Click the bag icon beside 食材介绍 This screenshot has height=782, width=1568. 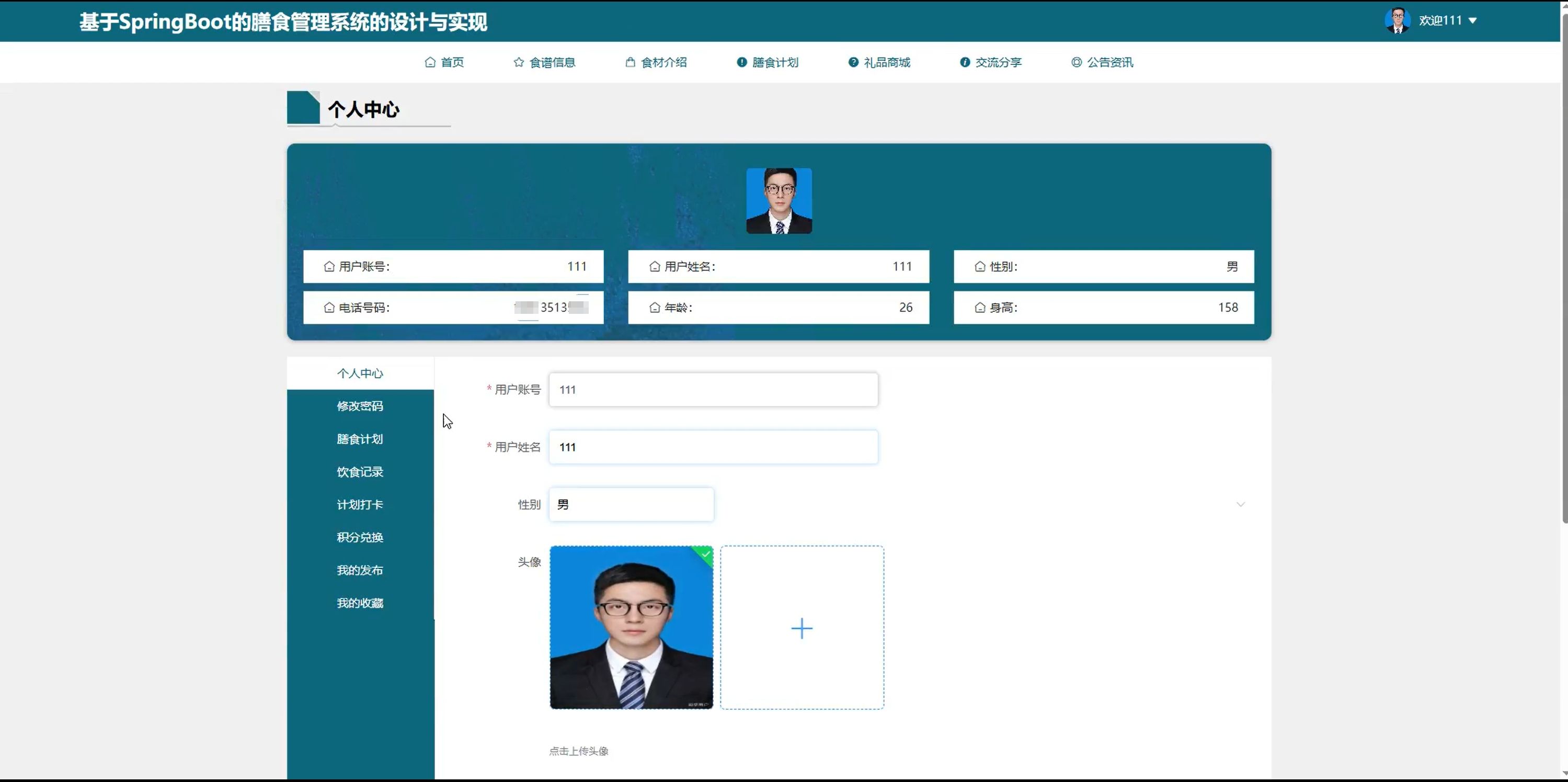pyautogui.click(x=631, y=62)
